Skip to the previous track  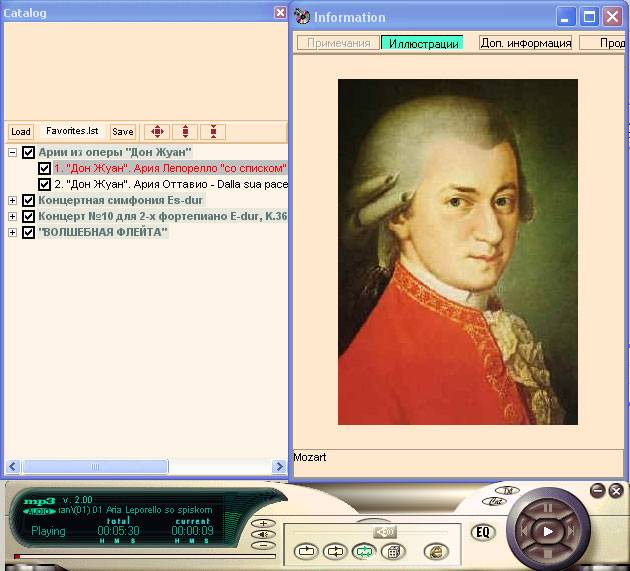pyautogui.click(x=524, y=532)
